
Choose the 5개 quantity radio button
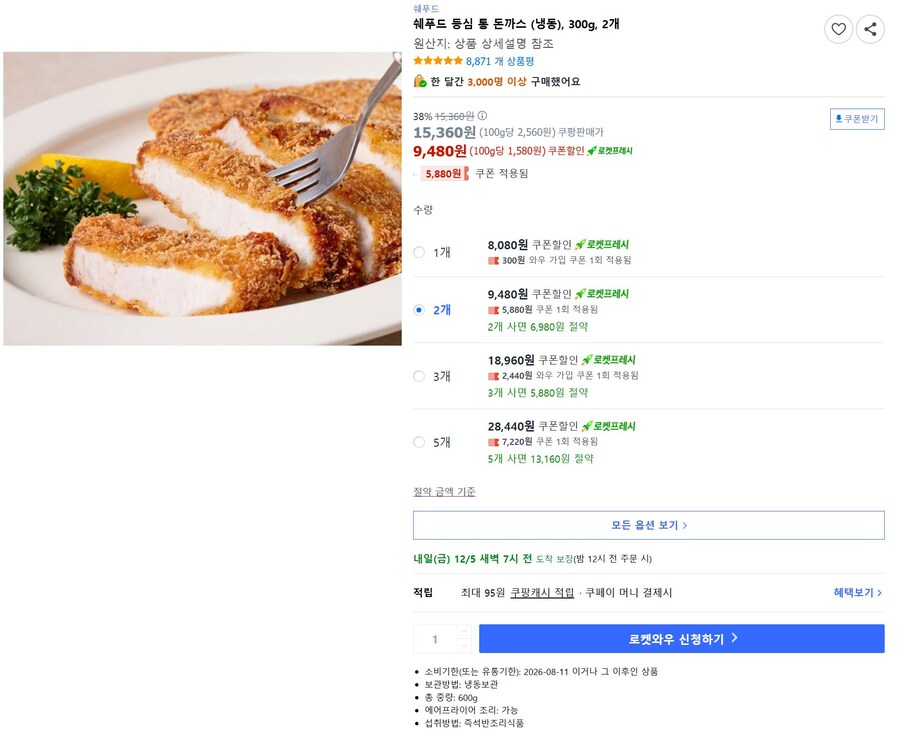click(419, 442)
